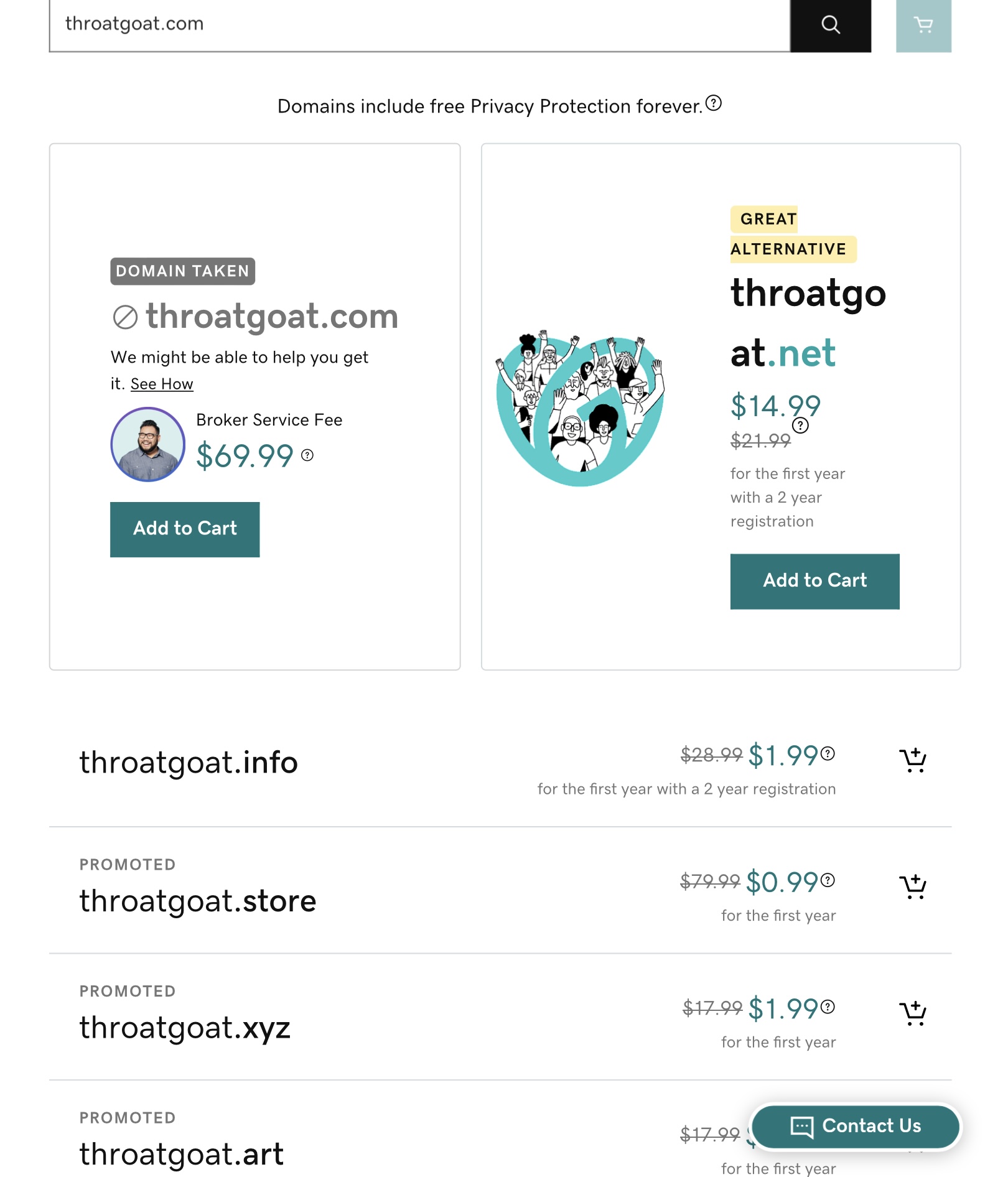Click the domain search input field
This screenshot has height=1177, width=1008.
tap(419, 25)
